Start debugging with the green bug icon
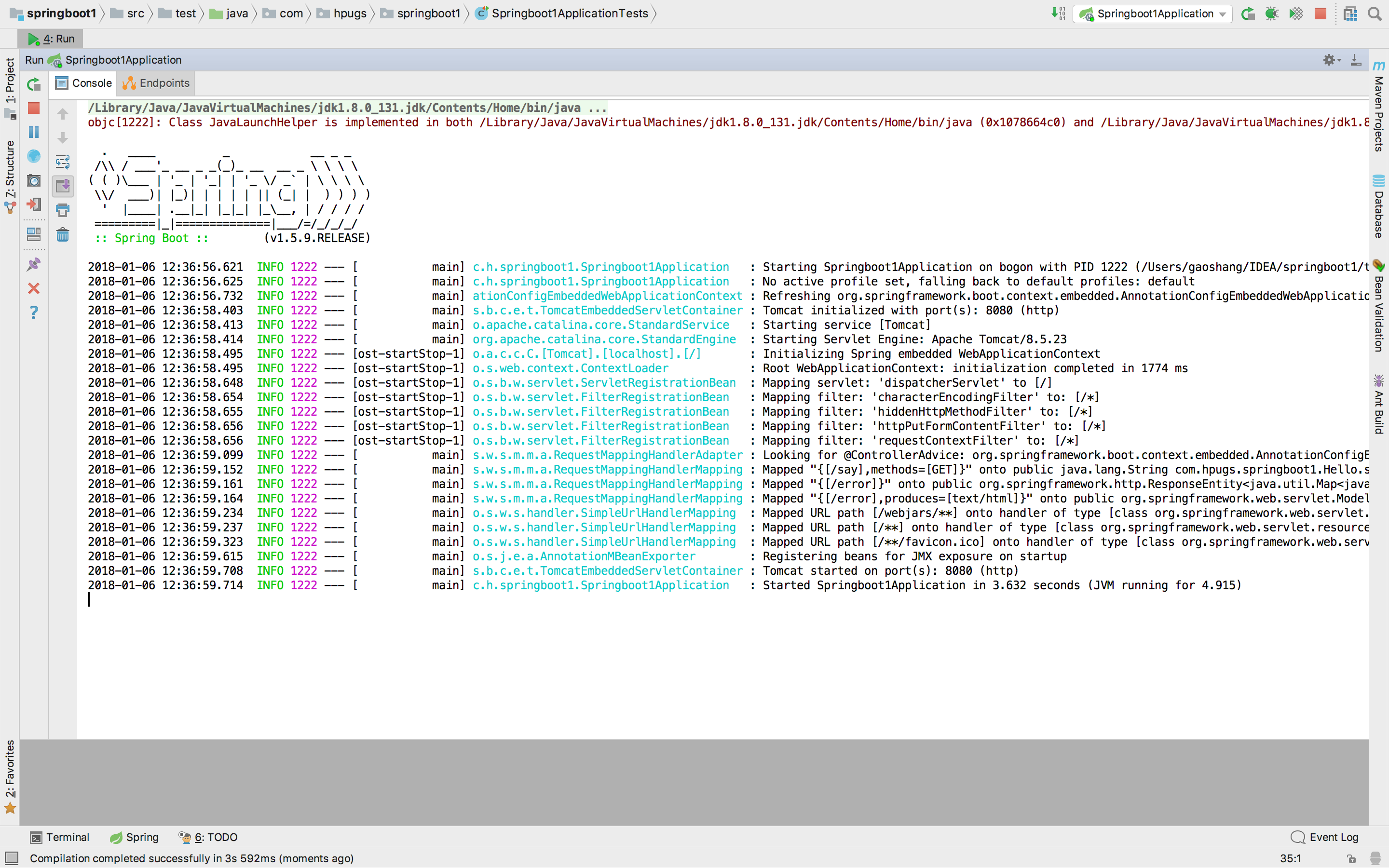Viewport: 1389px width, 868px height. [x=1271, y=13]
